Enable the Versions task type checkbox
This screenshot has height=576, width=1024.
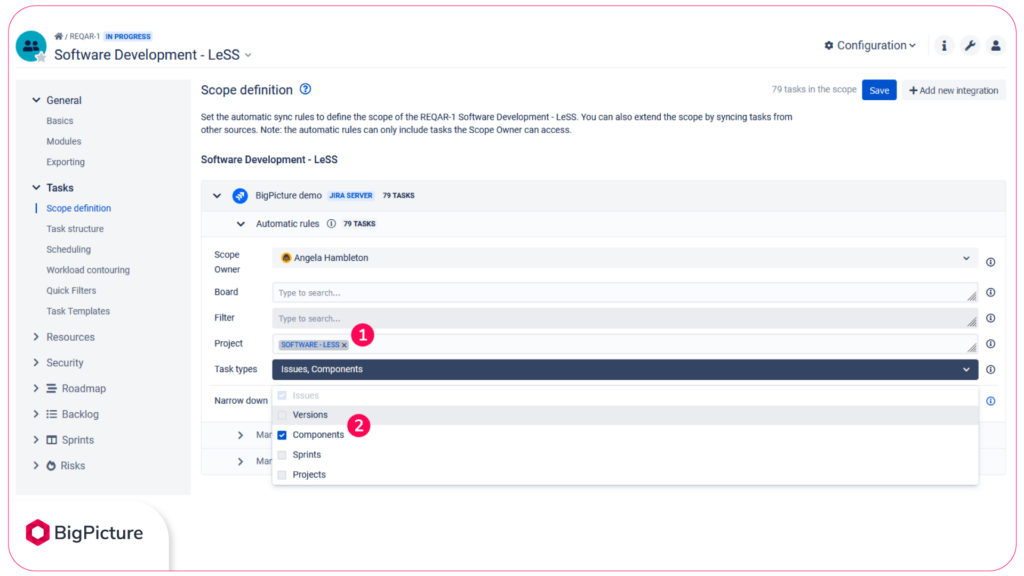[x=281, y=414]
